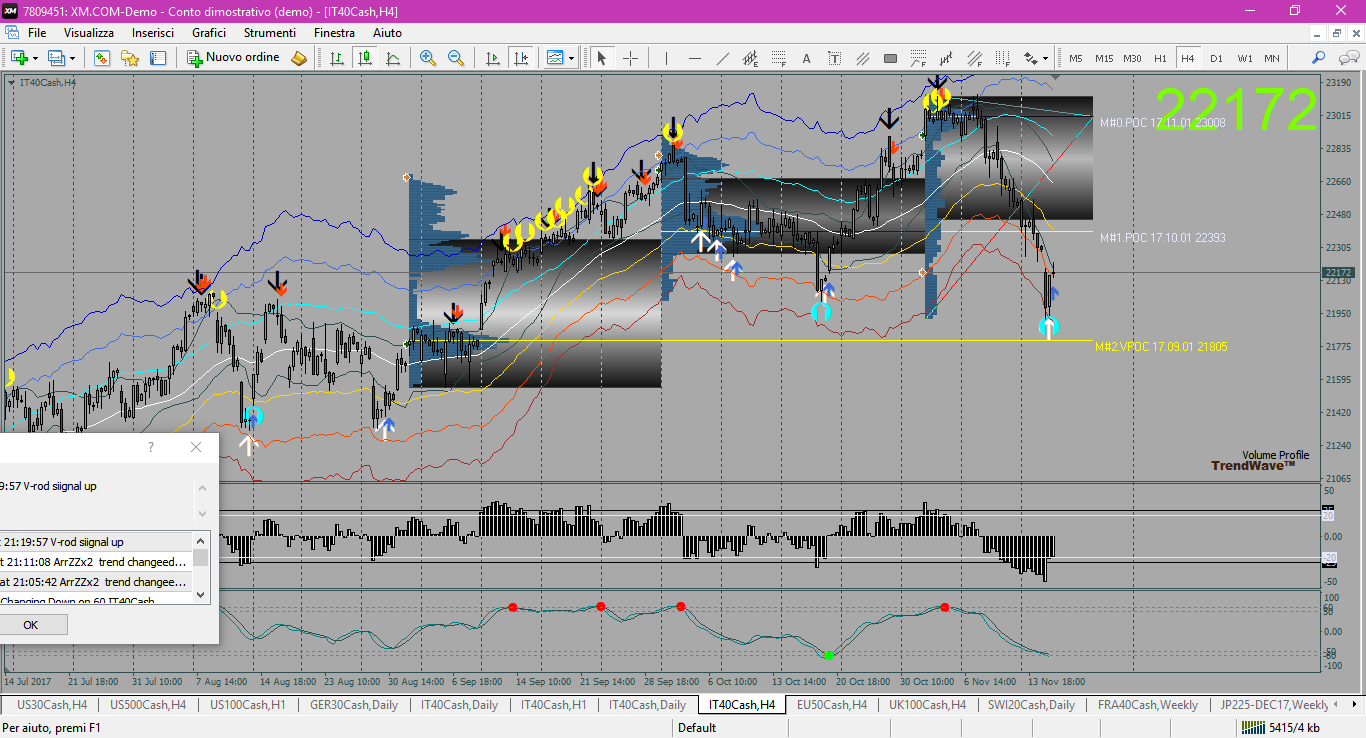1366x738 pixels.
Task: Switch to M5 timeframe
Action: (1076, 58)
